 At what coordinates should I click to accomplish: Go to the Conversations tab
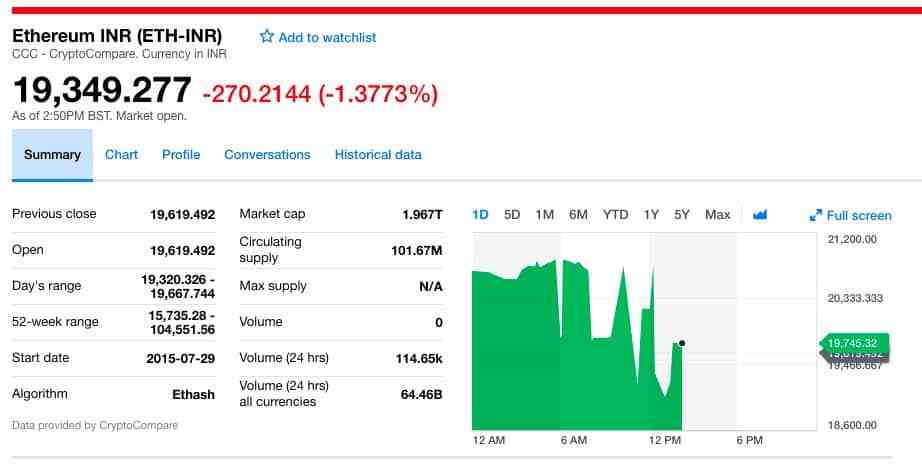click(267, 155)
